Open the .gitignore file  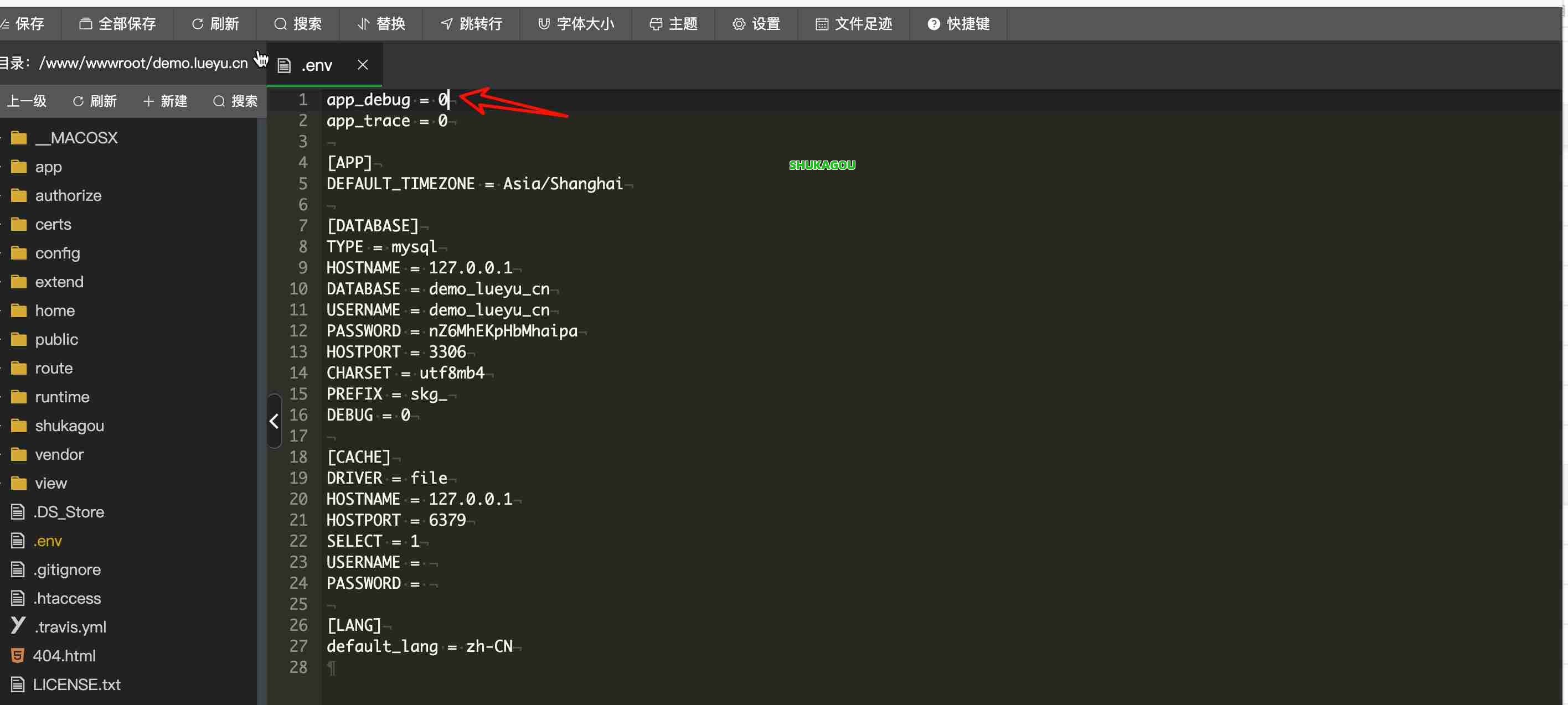click(x=67, y=569)
